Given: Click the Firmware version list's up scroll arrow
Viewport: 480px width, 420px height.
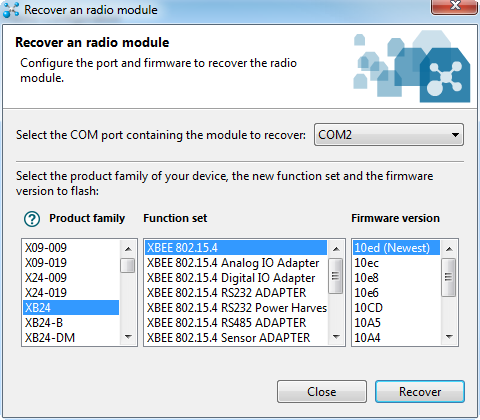Looking at the screenshot, I should tap(449, 249).
